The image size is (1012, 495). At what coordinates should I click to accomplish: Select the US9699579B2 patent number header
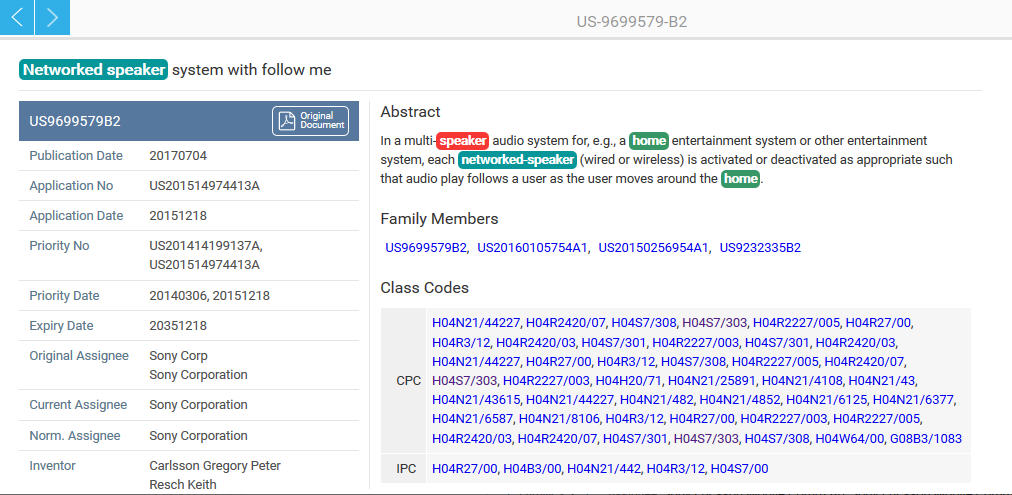(x=75, y=121)
